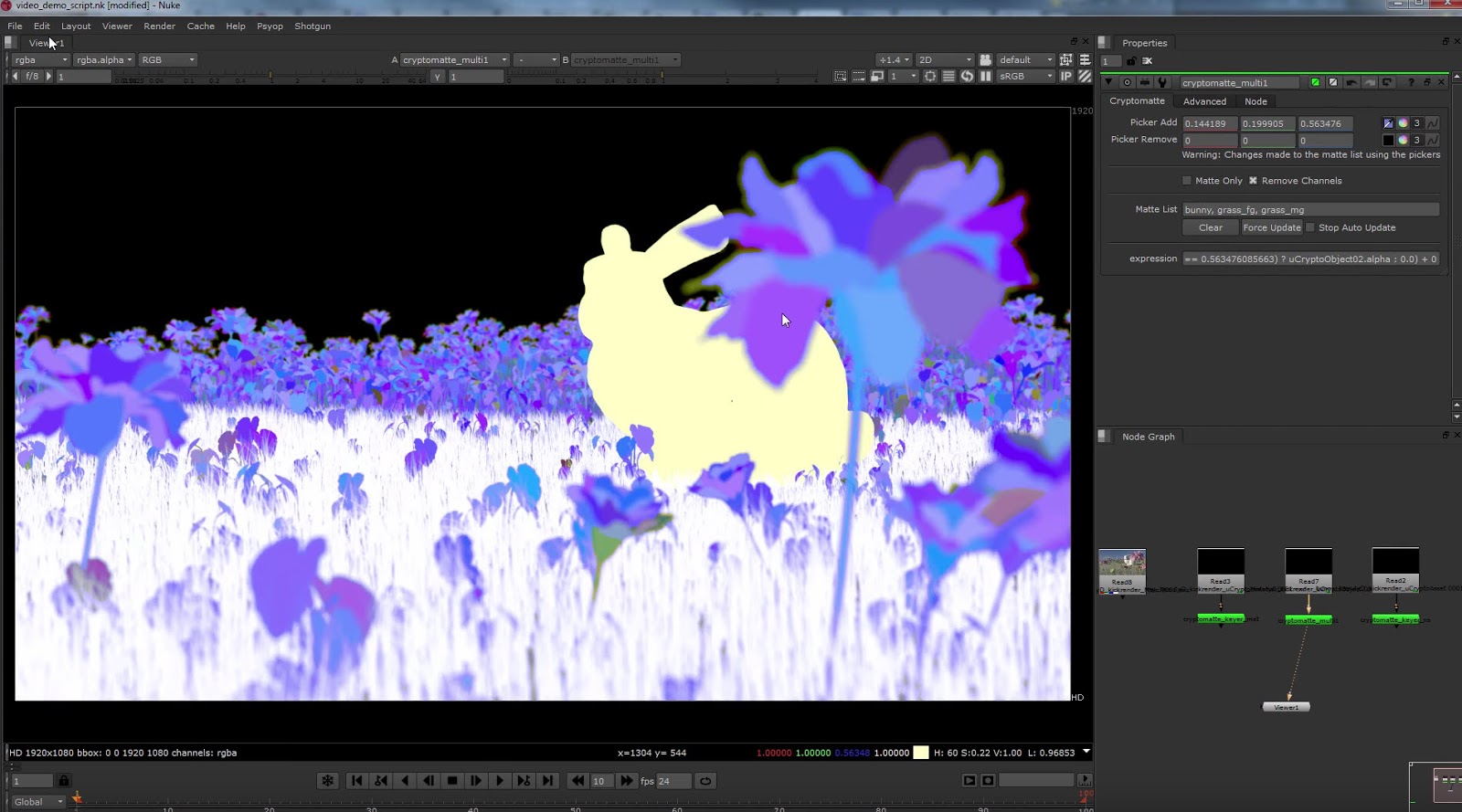Click the frame lock icon in timeline

click(x=63, y=781)
